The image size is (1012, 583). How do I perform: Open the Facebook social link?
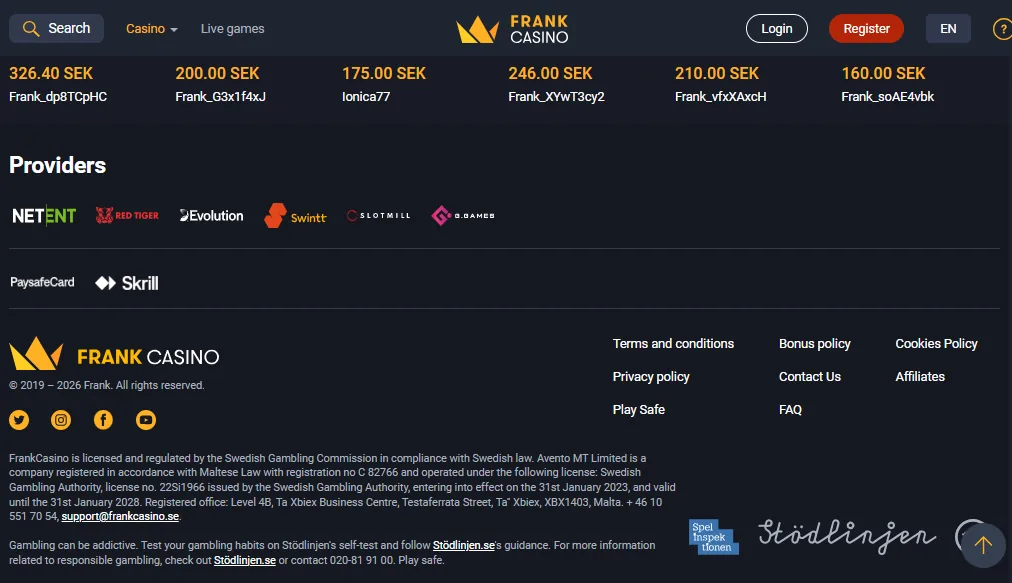point(103,420)
